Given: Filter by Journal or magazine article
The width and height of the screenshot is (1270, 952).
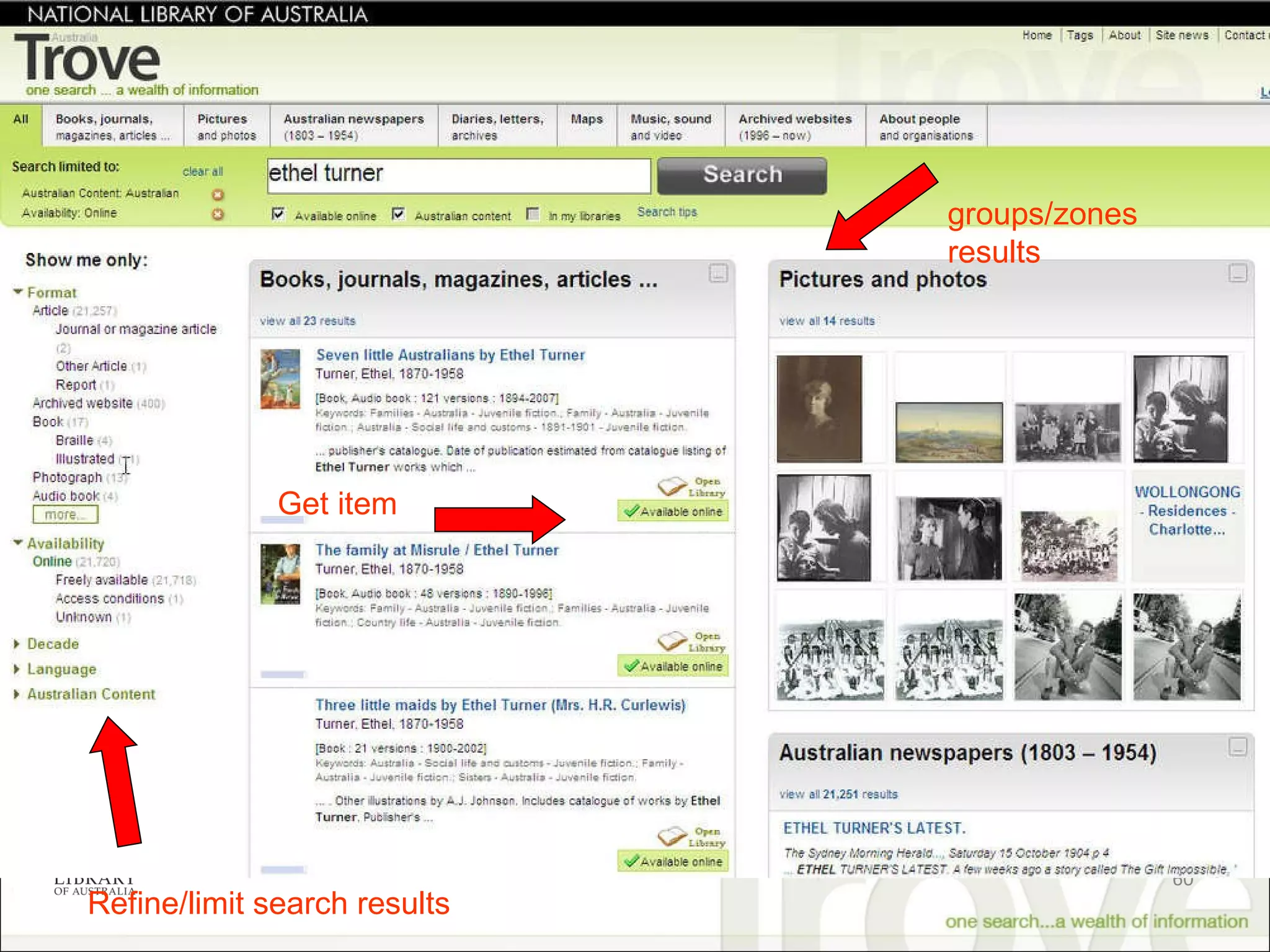Looking at the screenshot, I should click(x=136, y=329).
